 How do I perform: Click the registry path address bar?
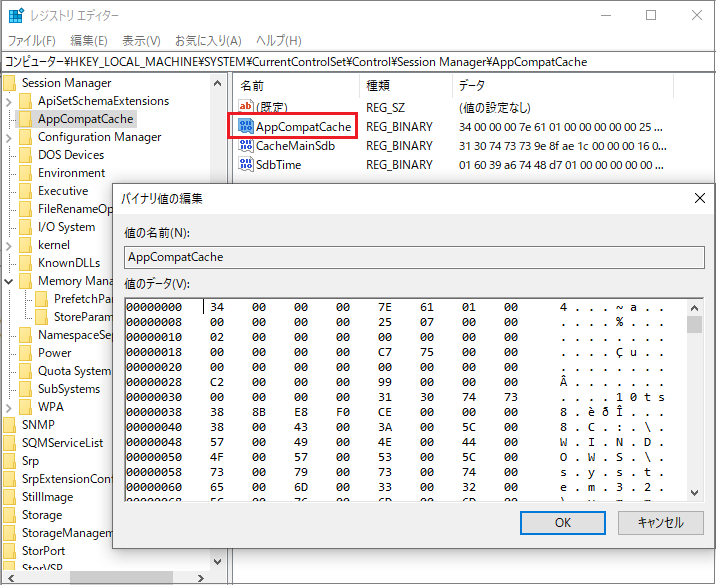(358, 62)
